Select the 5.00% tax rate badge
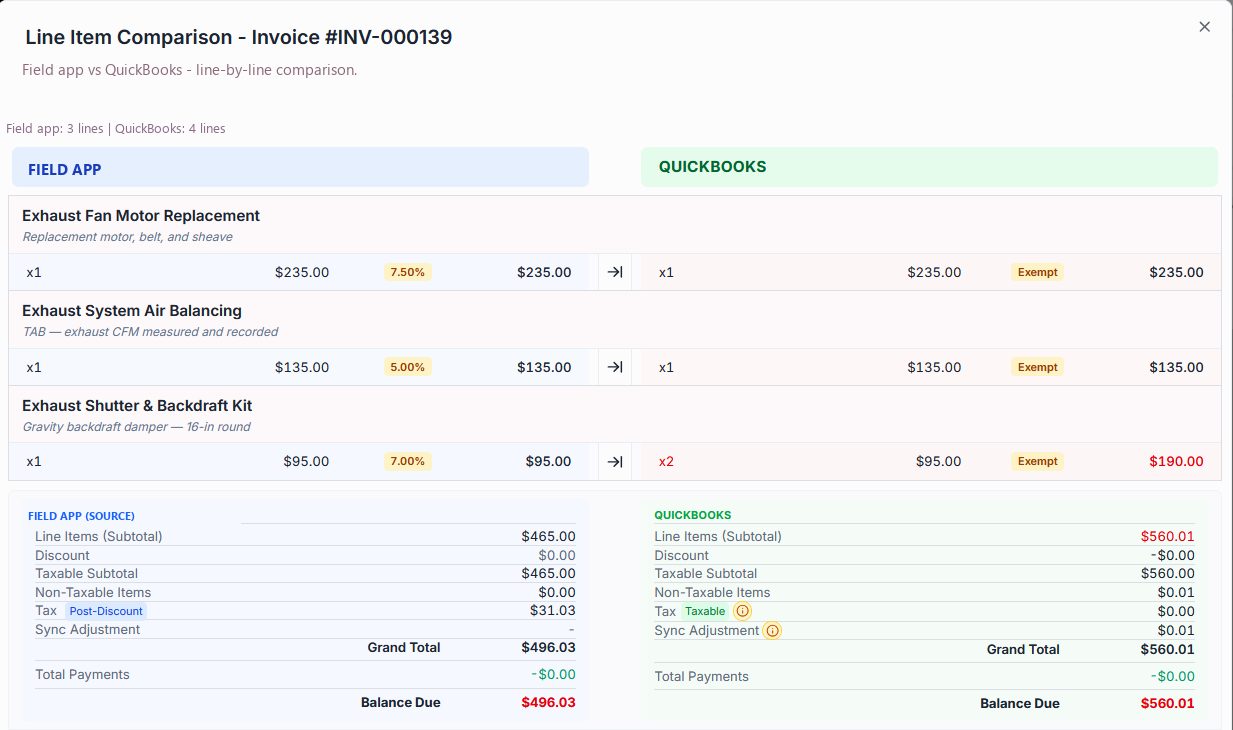 [408, 367]
